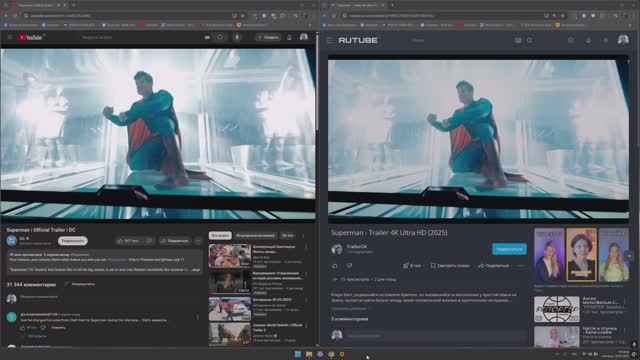This screenshot has height=360, width=640.
Task: Click the YouTube logo
Action: (30, 37)
